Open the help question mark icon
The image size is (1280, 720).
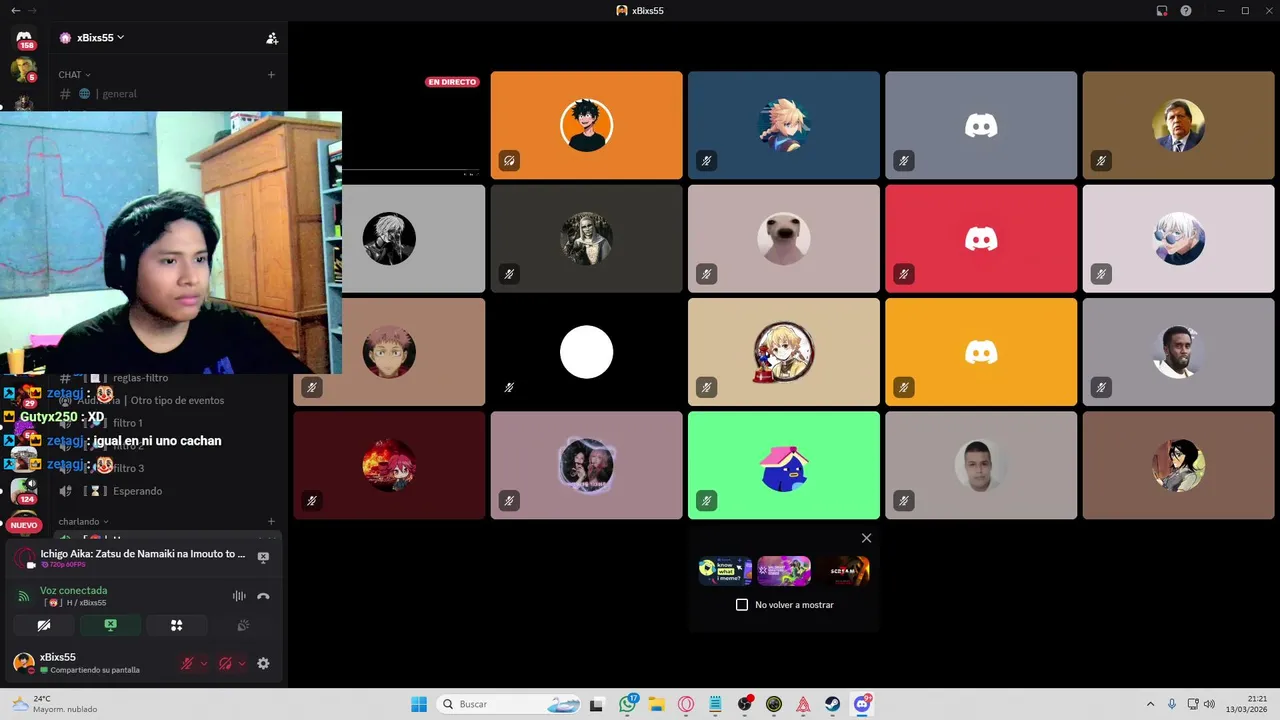pos(1186,10)
